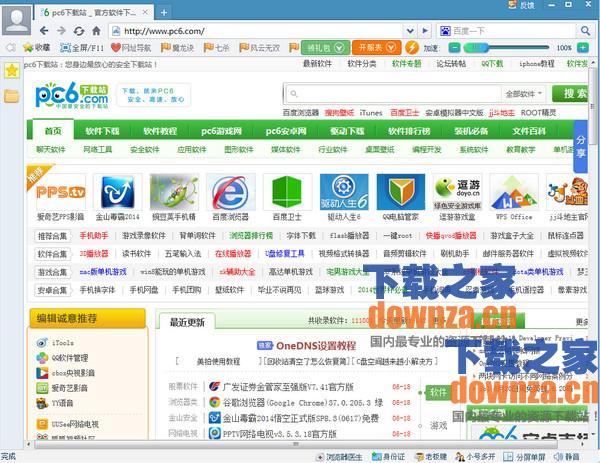Open the 五笔输入法 link
The height and width of the screenshot is (463, 600).
(x=183, y=253)
